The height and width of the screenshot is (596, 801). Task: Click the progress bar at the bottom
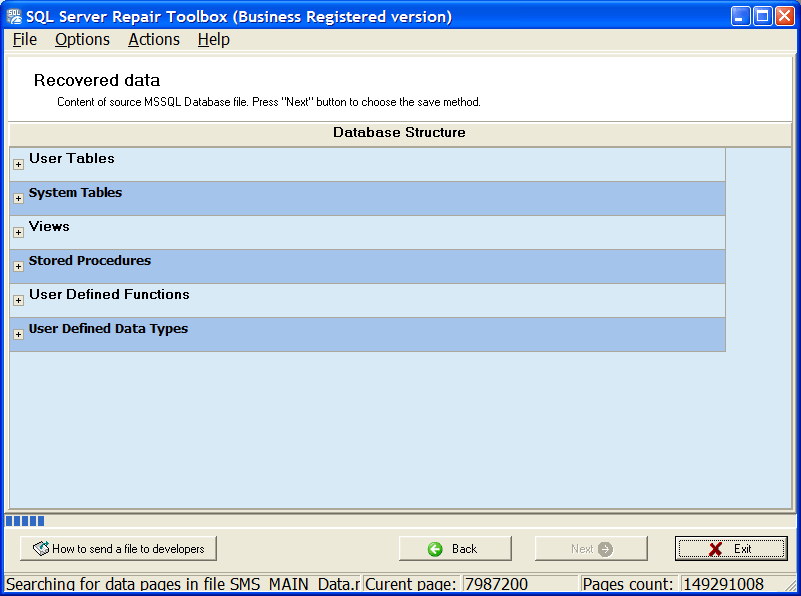pyautogui.click(x=400, y=521)
